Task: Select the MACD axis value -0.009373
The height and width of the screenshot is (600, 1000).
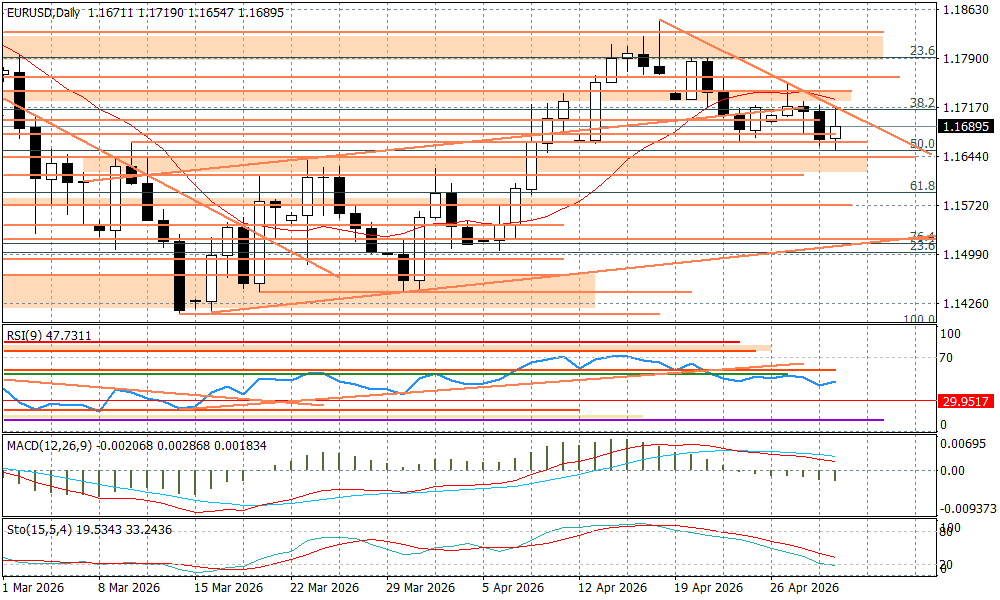Action: [x=968, y=506]
